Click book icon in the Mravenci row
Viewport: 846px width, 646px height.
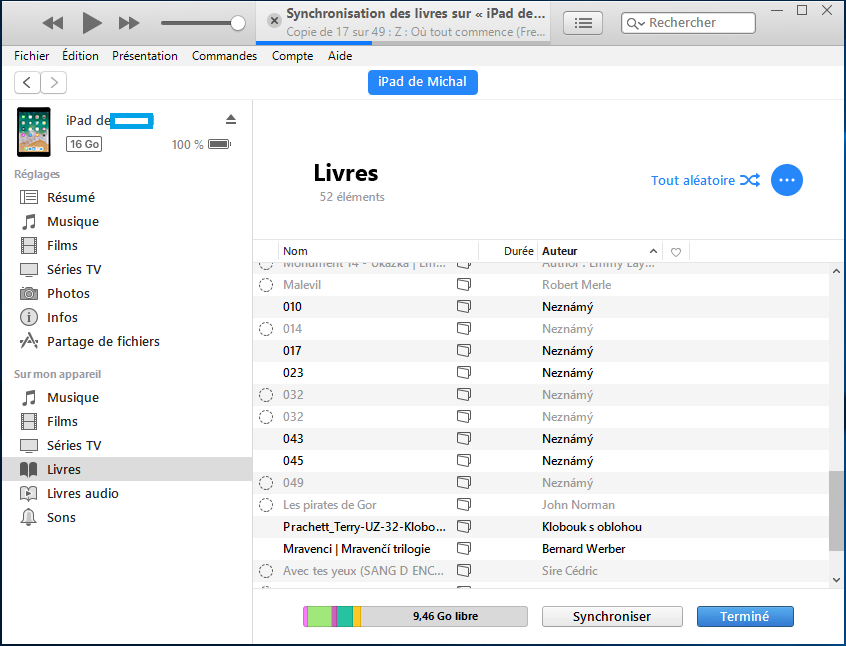click(x=464, y=549)
